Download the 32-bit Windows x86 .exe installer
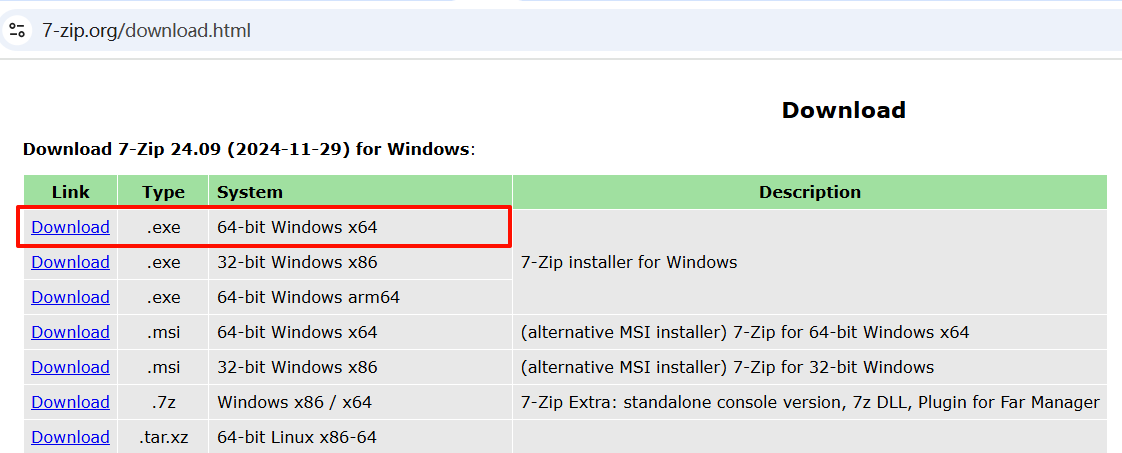Screen dimensions: 1122x453 70,262
